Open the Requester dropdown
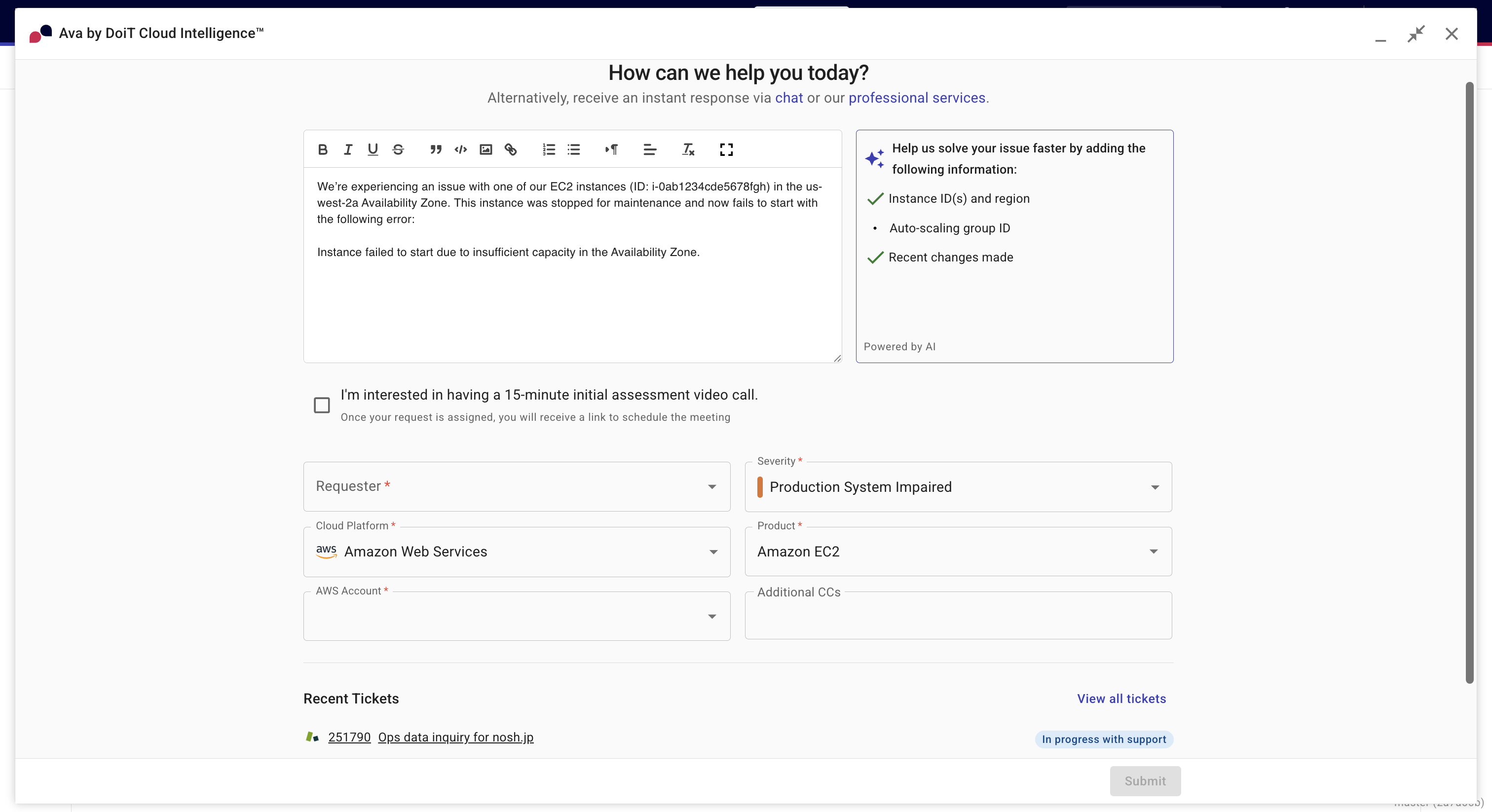The width and height of the screenshot is (1492, 812). tap(516, 486)
